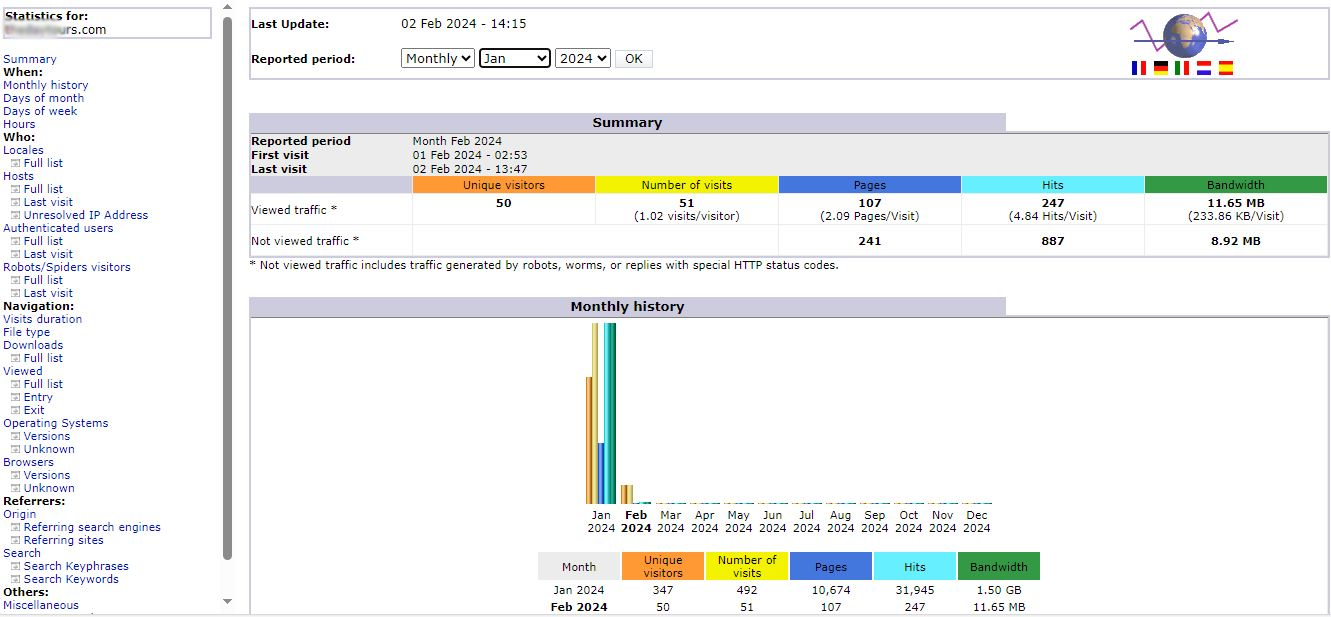1331x617 pixels.
Task: Open the year dropdown showing 2024
Action: click(582, 59)
